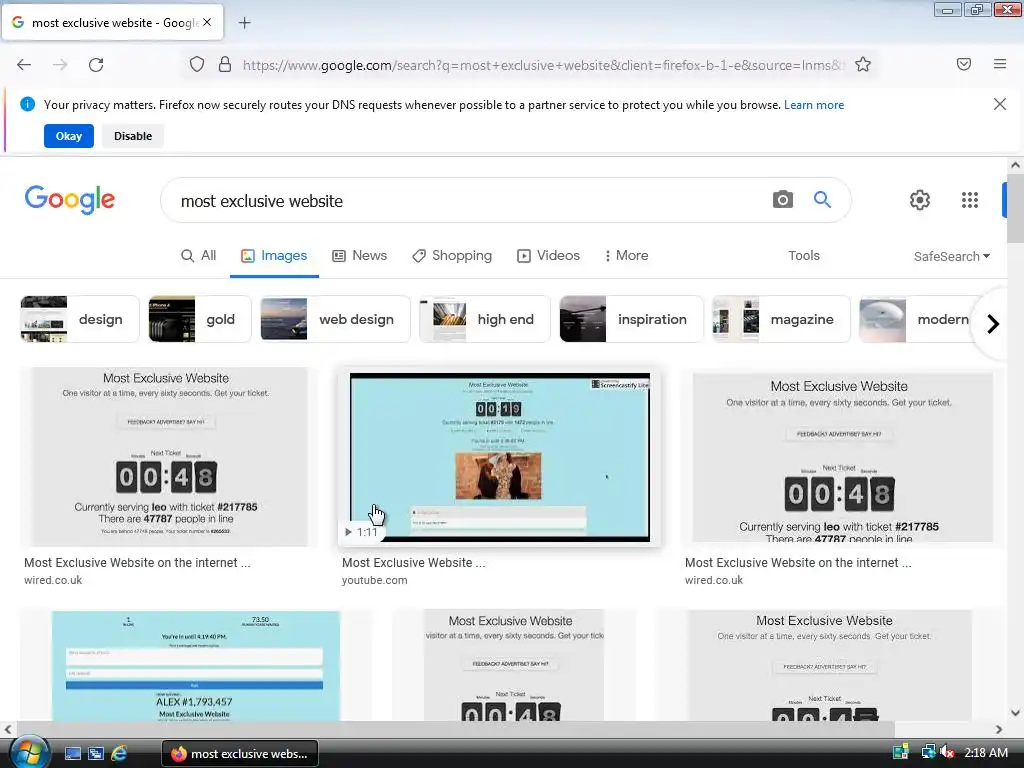Open the blue ALEX #1,793,457 image result
The image size is (1024, 768).
(195, 665)
